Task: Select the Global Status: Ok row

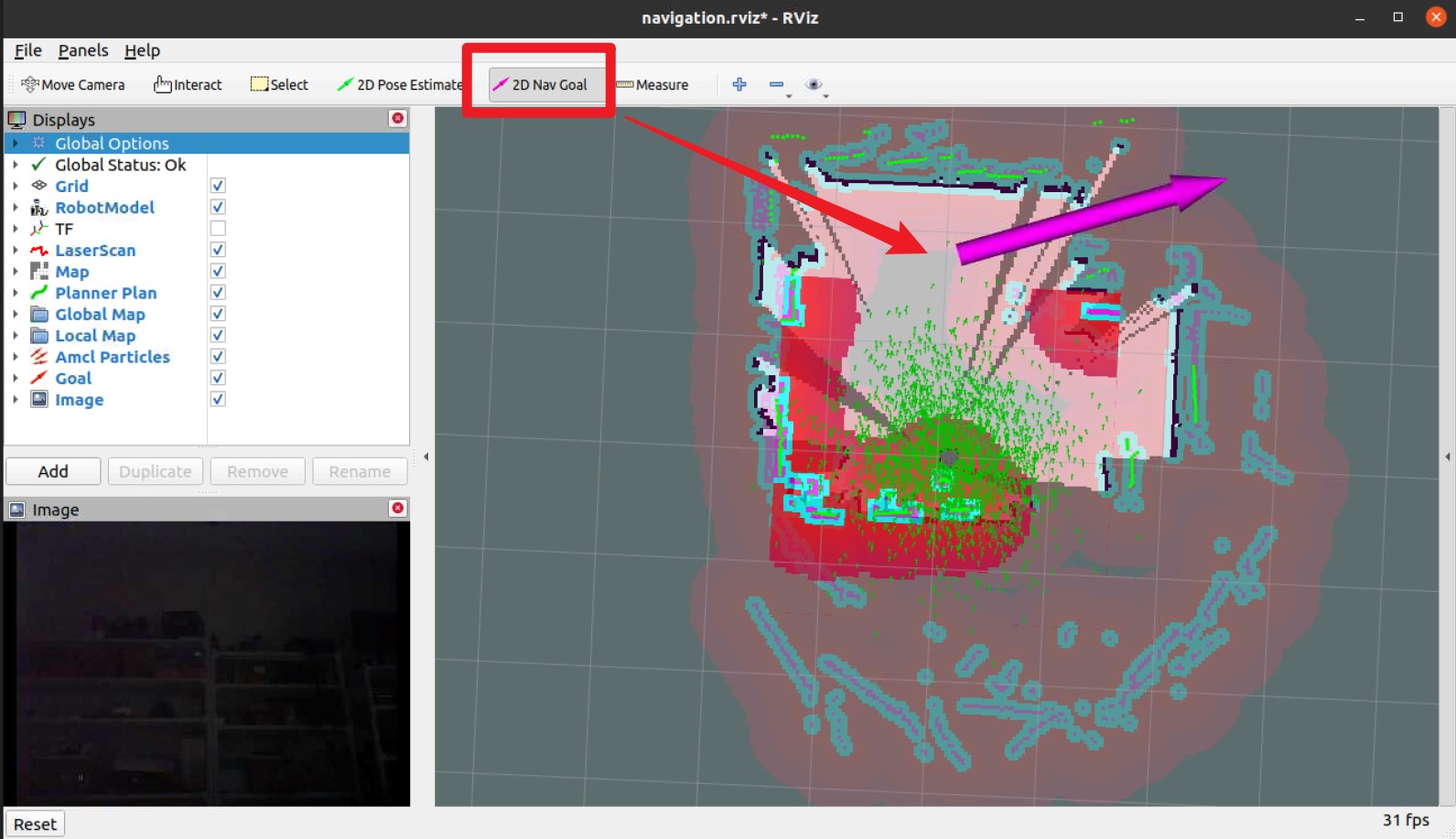Action: (207, 165)
